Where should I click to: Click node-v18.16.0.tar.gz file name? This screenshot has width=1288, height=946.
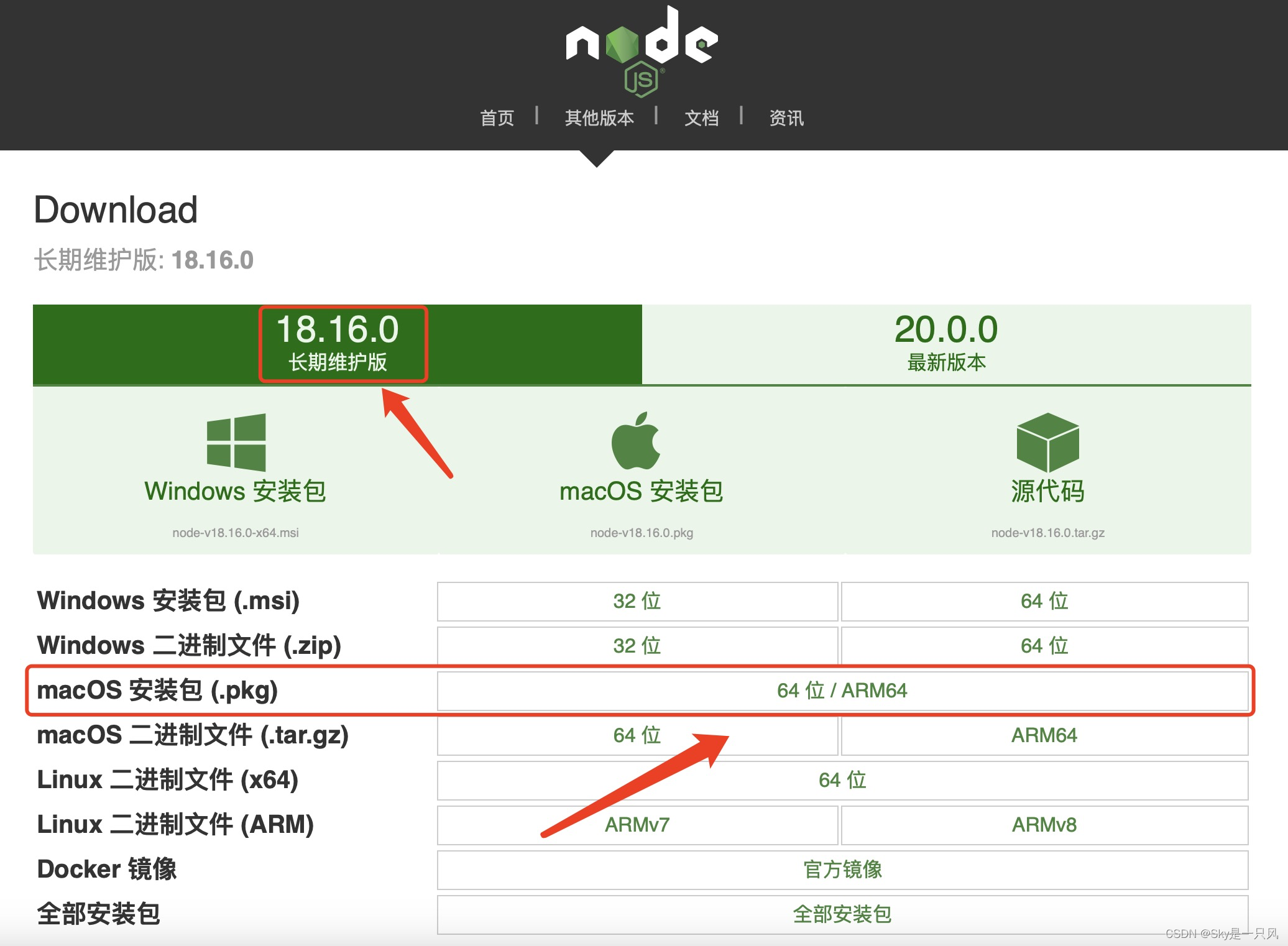pyautogui.click(x=1048, y=533)
